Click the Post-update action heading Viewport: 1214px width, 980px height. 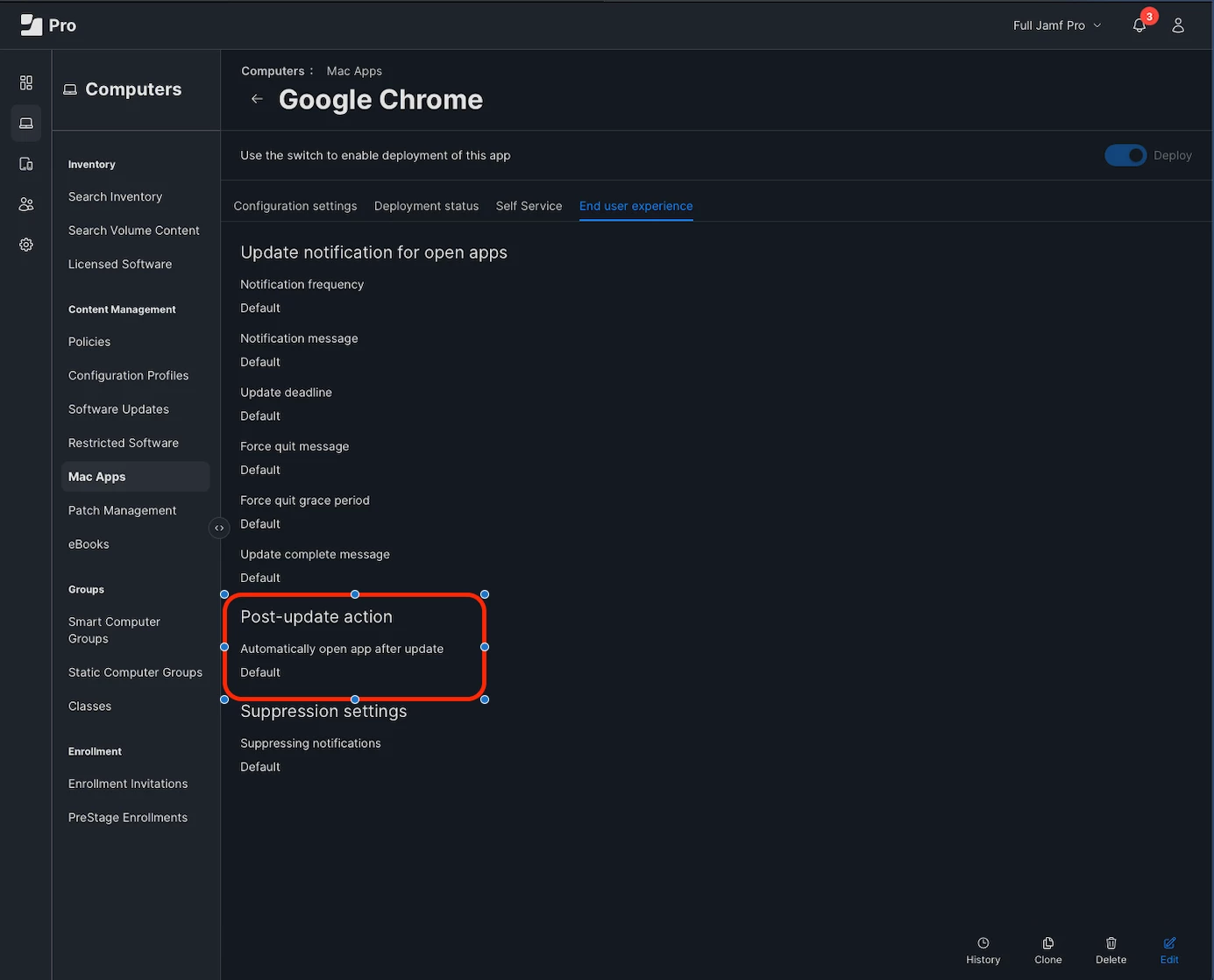(x=316, y=617)
